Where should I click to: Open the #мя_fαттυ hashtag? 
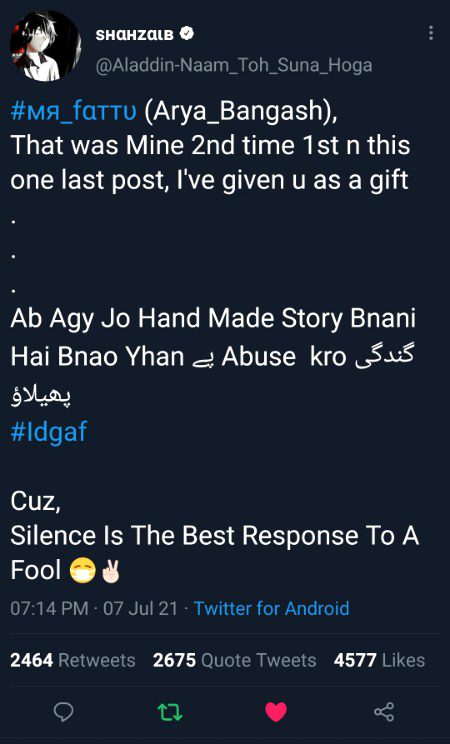click(74, 111)
